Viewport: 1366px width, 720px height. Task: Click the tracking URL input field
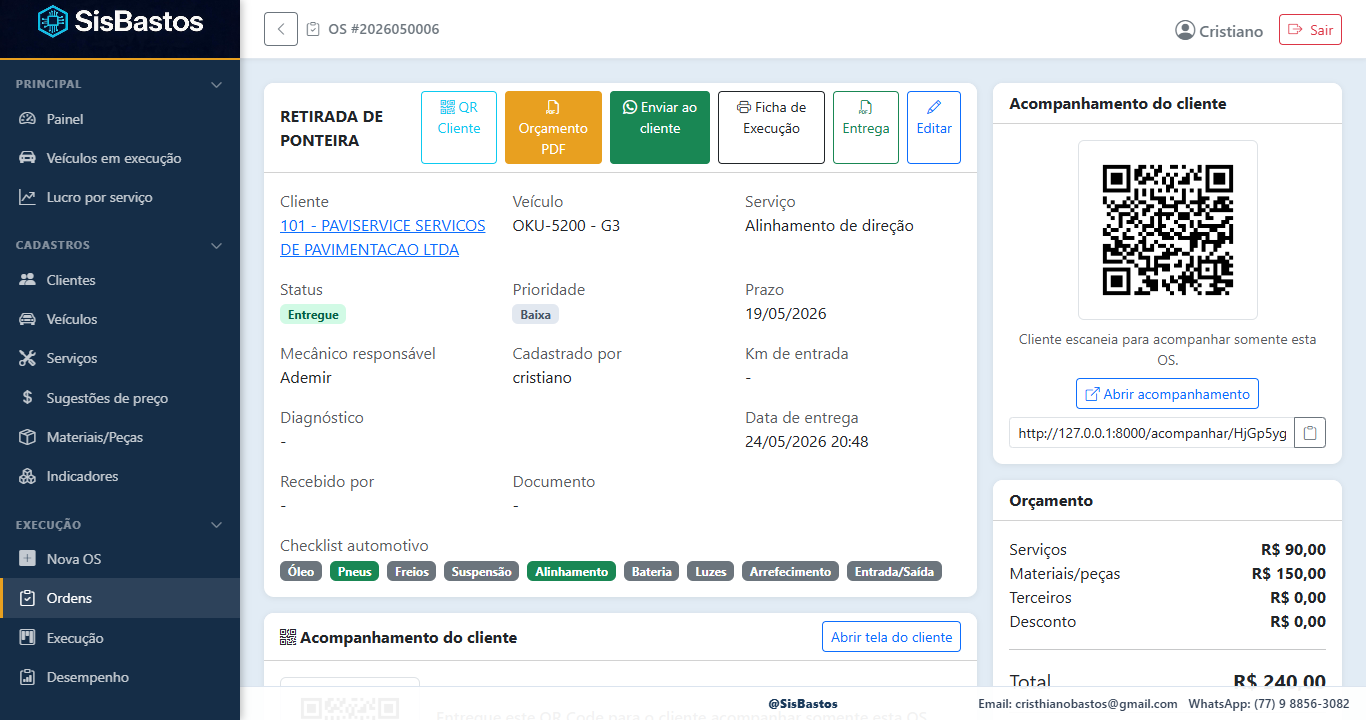coord(1152,433)
